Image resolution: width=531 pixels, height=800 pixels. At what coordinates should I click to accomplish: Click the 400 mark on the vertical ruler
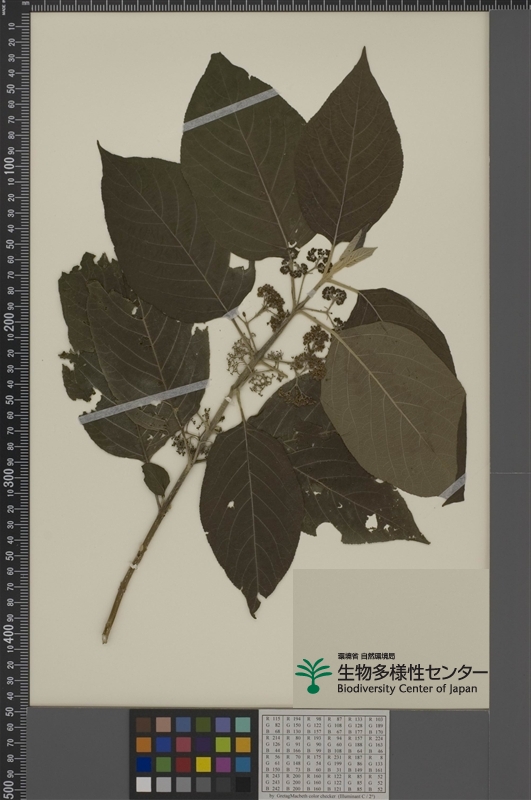tap(9, 633)
